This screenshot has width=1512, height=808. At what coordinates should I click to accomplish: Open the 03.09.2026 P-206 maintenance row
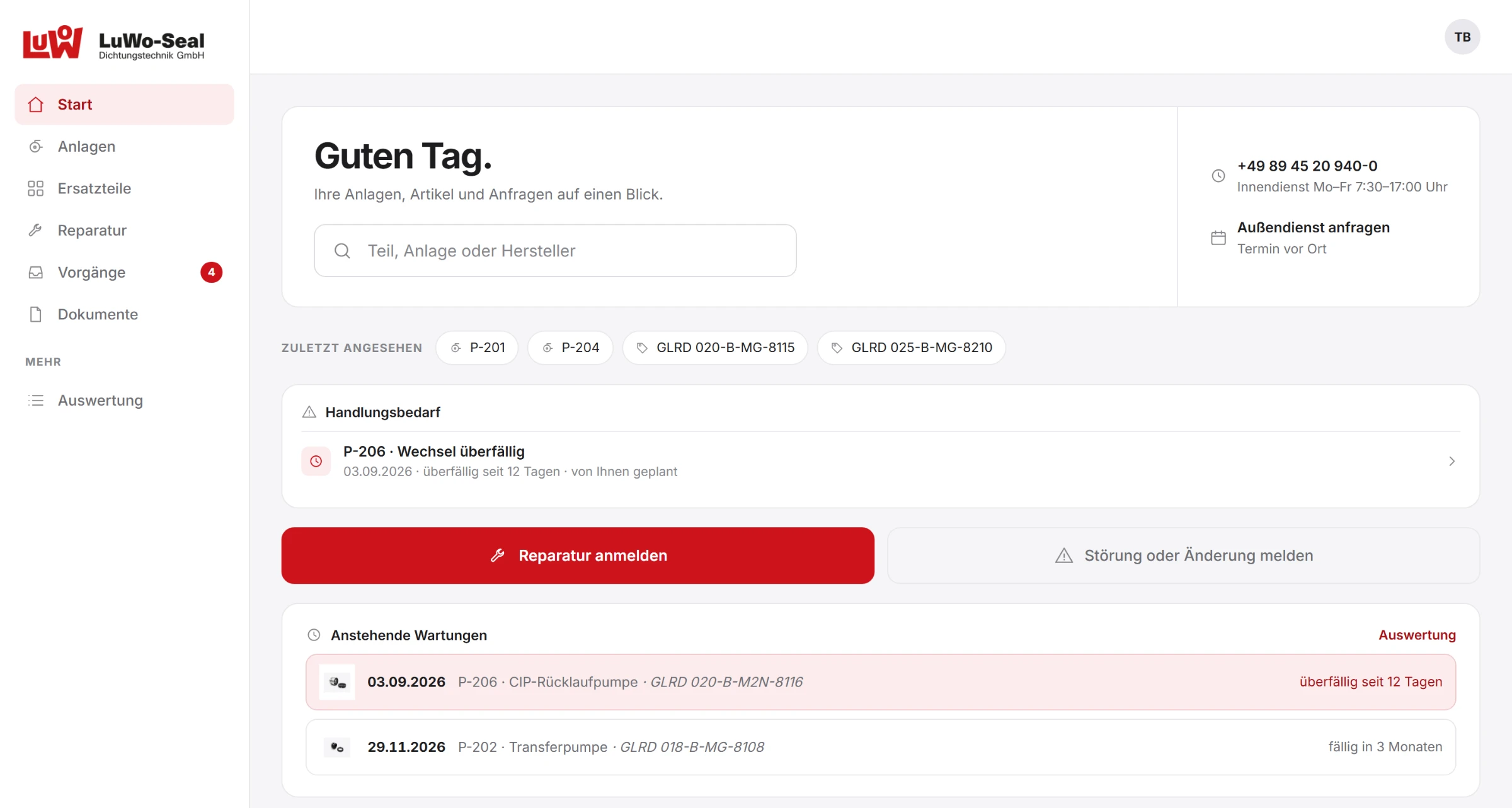click(x=881, y=682)
